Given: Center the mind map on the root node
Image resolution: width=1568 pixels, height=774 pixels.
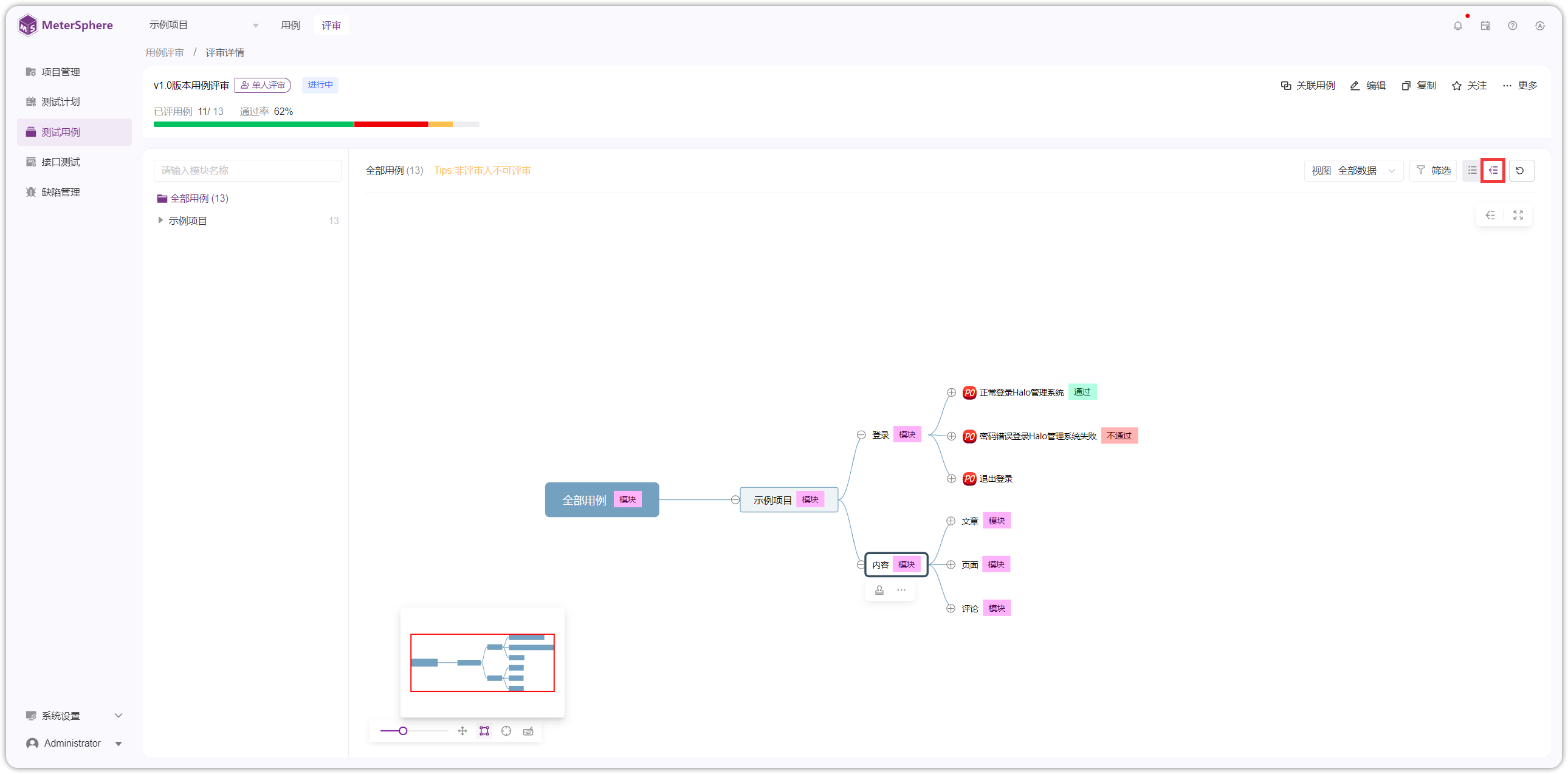Looking at the screenshot, I should point(506,731).
